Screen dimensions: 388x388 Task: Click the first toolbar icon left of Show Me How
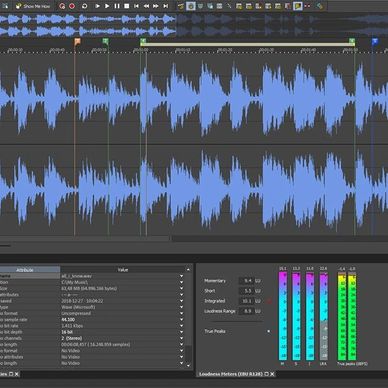click(6, 6)
